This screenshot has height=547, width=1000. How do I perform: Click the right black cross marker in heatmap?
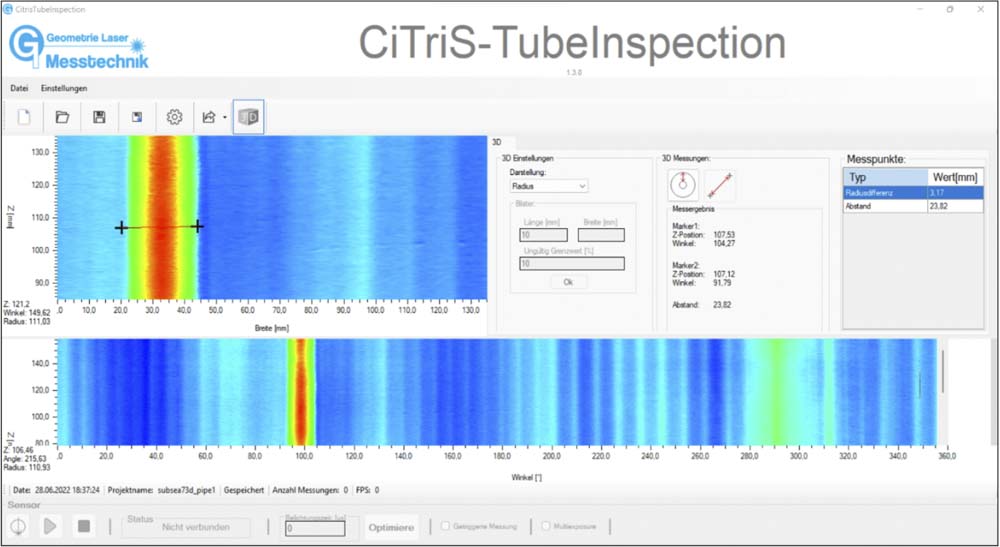coord(198,226)
